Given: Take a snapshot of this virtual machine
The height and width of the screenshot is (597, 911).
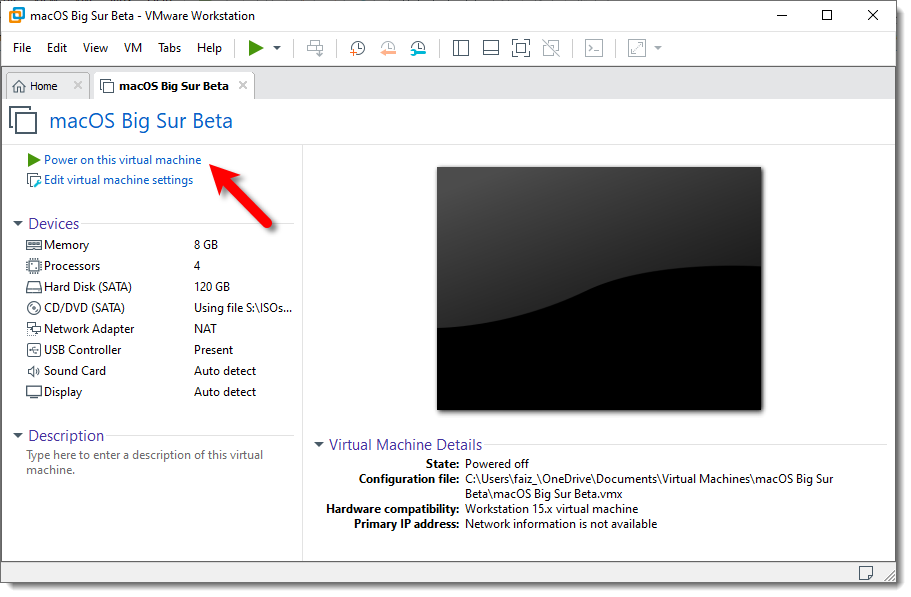Looking at the screenshot, I should (x=357, y=48).
